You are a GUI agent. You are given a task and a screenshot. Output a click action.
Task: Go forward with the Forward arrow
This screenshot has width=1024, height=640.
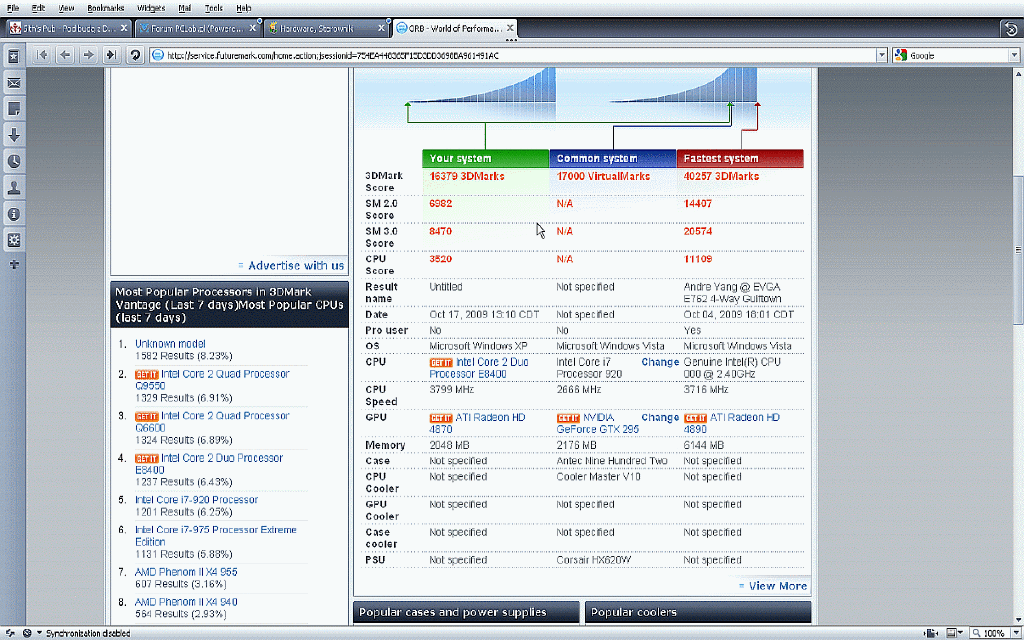88,56
